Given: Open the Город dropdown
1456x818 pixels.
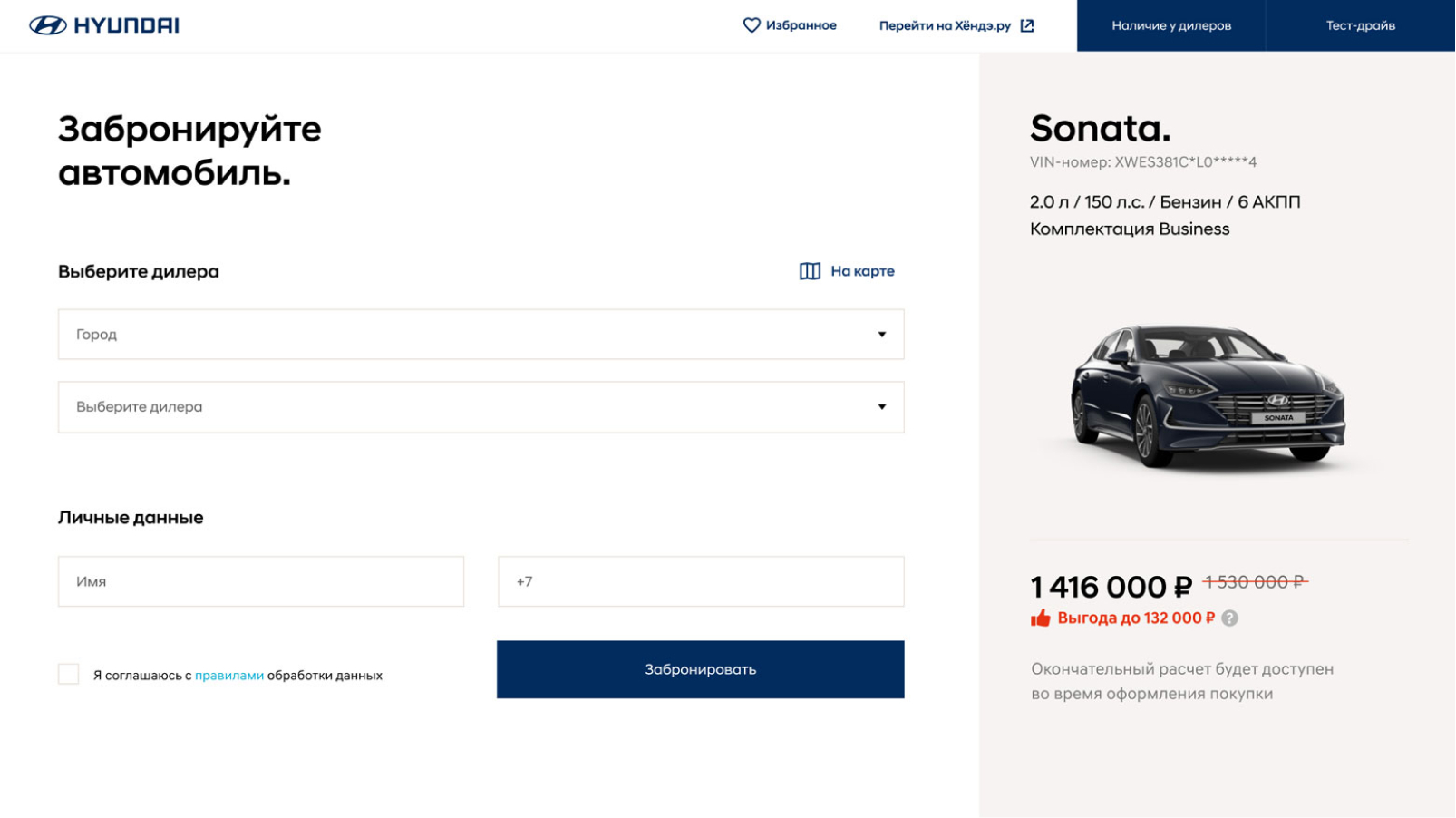Looking at the screenshot, I should (x=480, y=335).
